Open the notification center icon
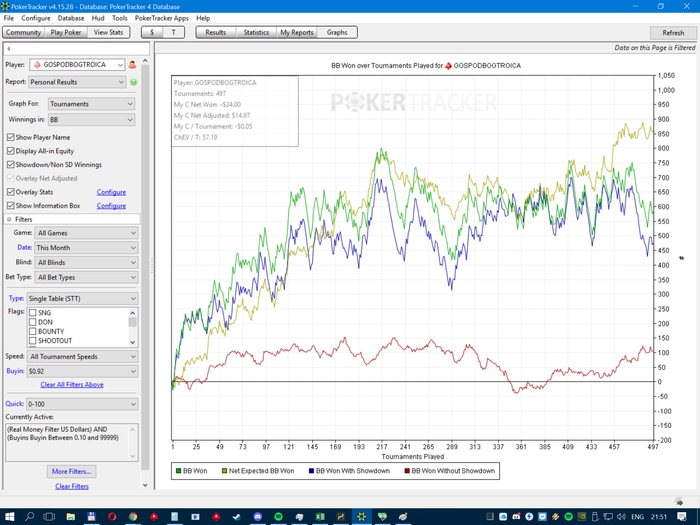Viewport: 700px width, 525px height. pos(682,517)
